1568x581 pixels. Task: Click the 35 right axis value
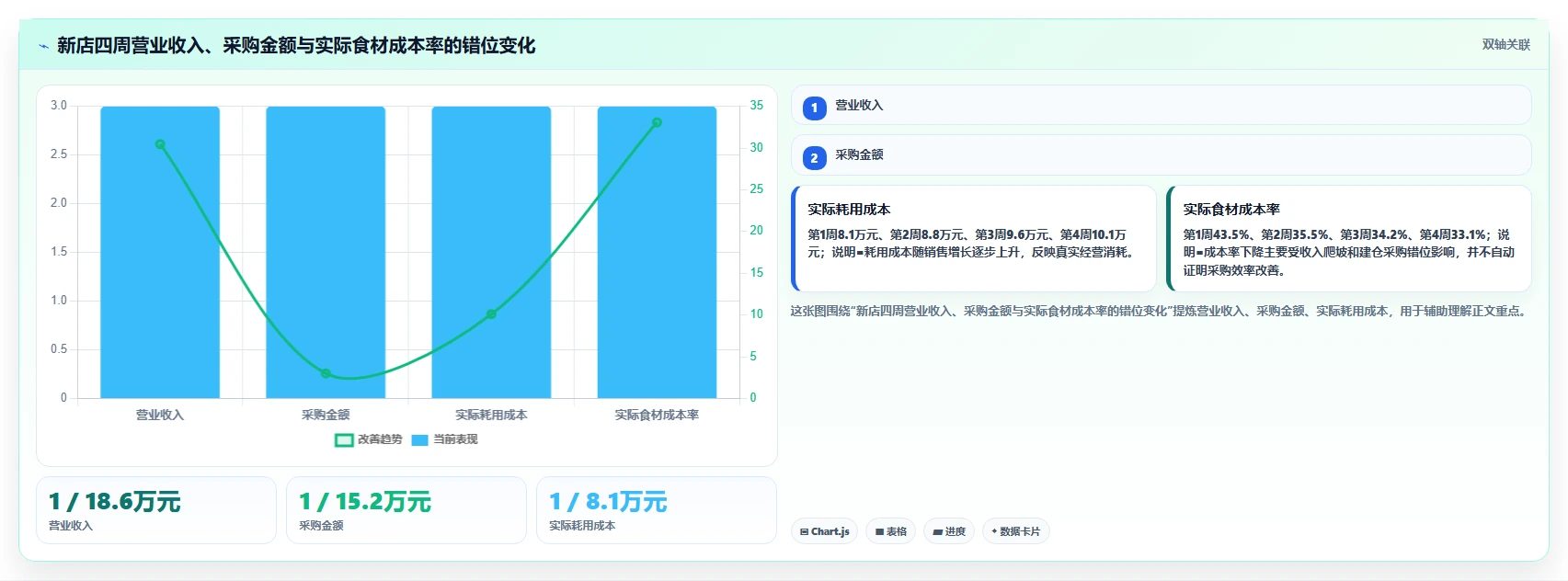[756, 105]
